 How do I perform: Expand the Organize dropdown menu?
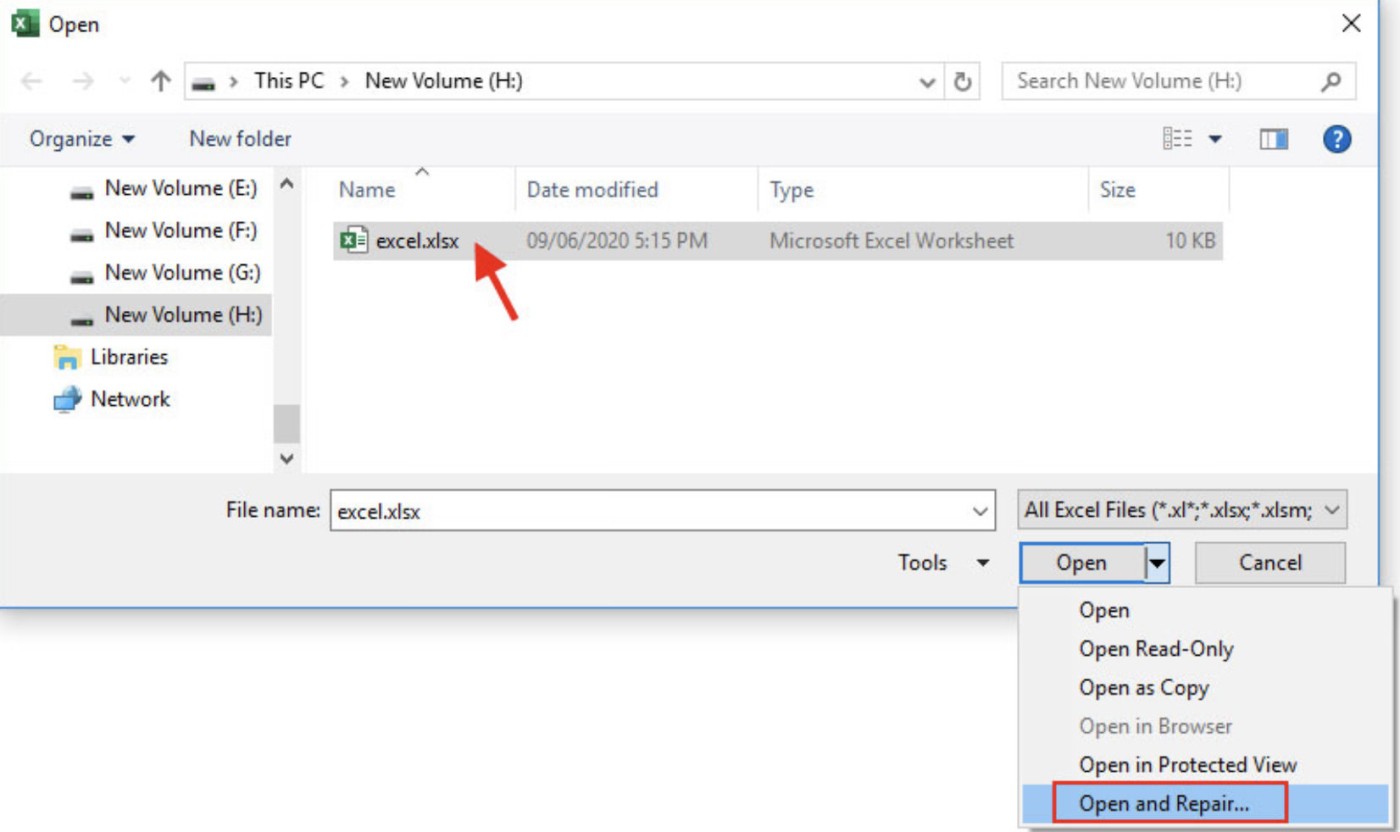[x=82, y=139]
